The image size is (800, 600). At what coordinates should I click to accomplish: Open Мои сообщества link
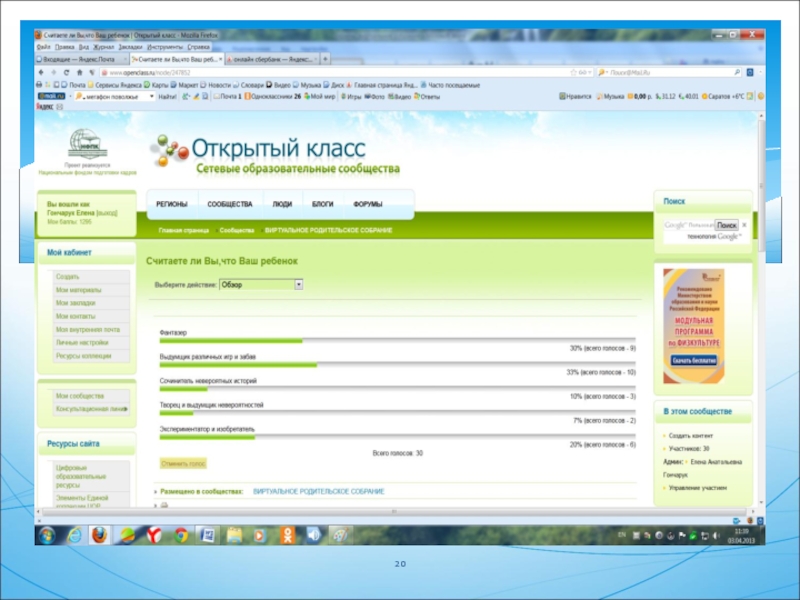(x=80, y=396)
